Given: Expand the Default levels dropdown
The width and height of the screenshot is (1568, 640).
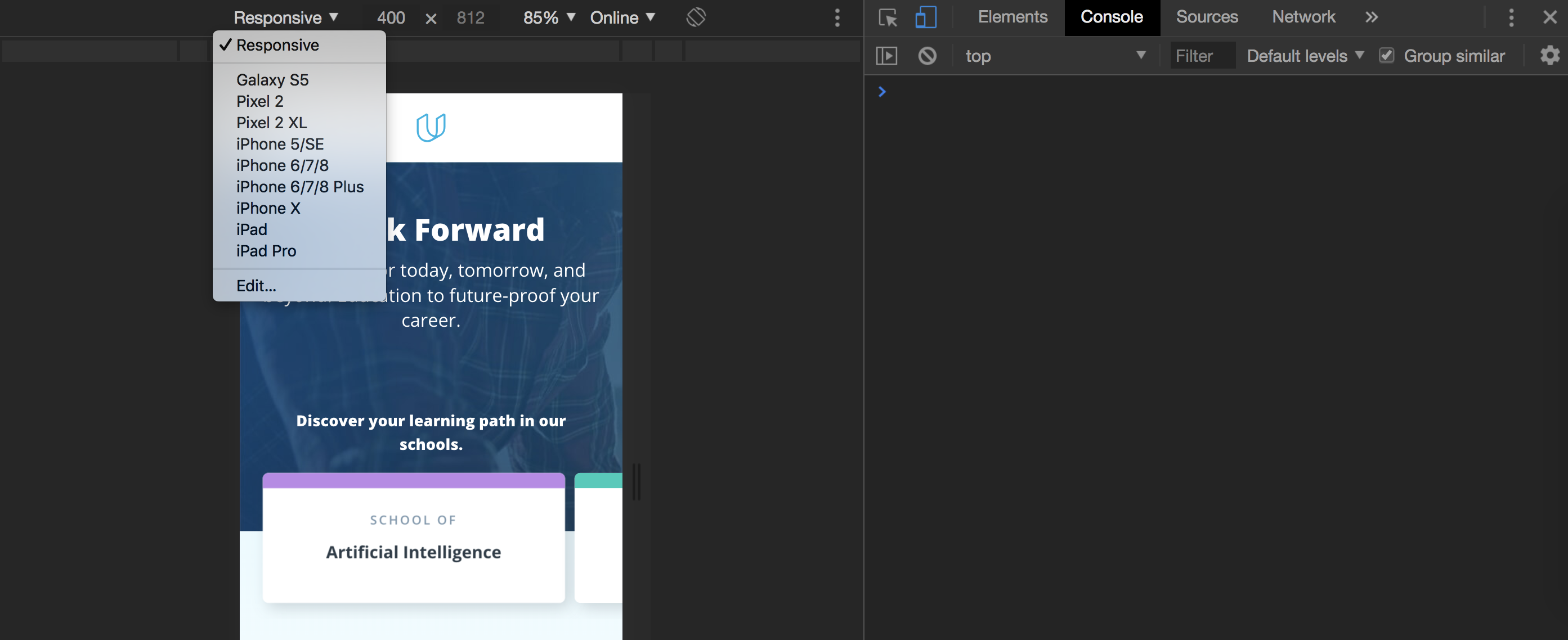Looking at the screenshot, I should coord(1305,56).
